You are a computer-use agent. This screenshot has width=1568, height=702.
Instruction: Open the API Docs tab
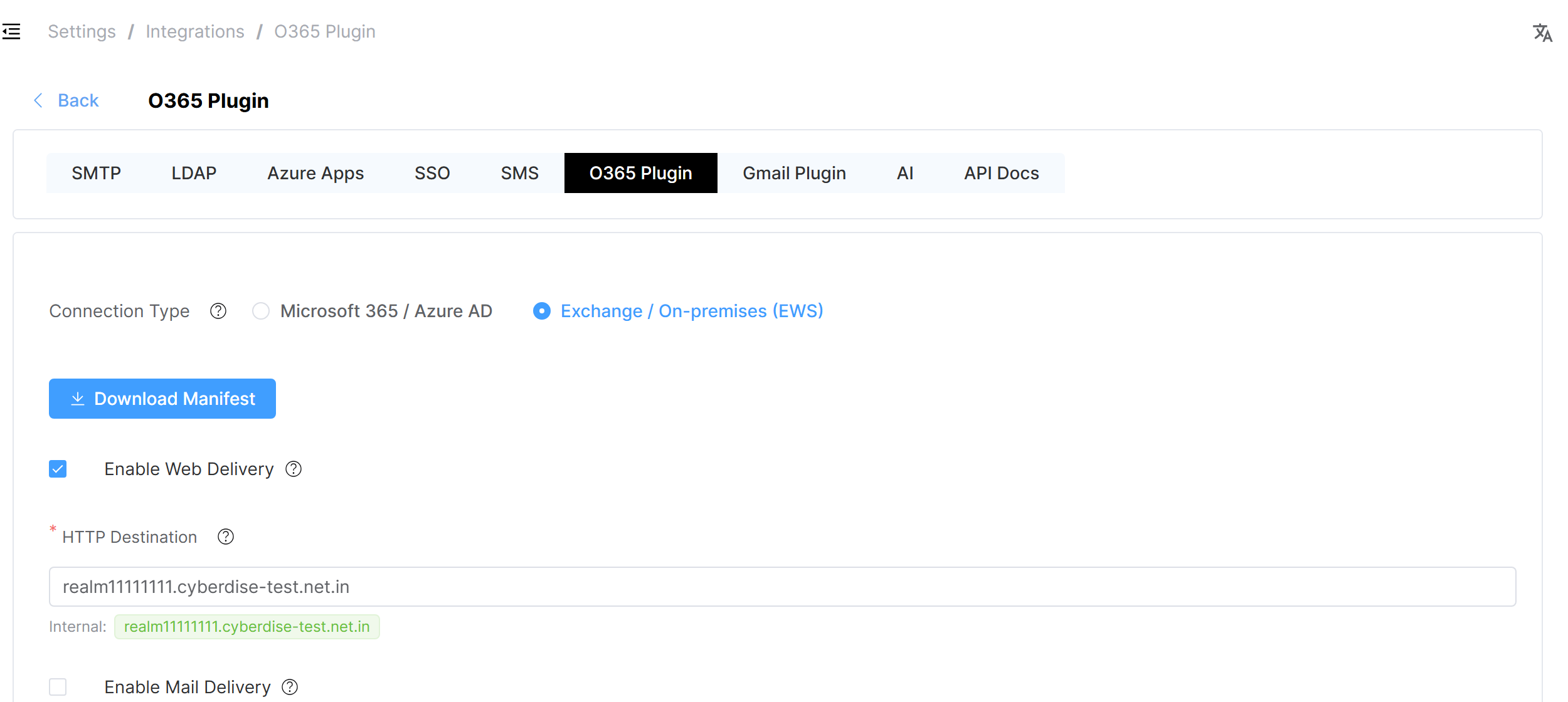pos(1002,173)
